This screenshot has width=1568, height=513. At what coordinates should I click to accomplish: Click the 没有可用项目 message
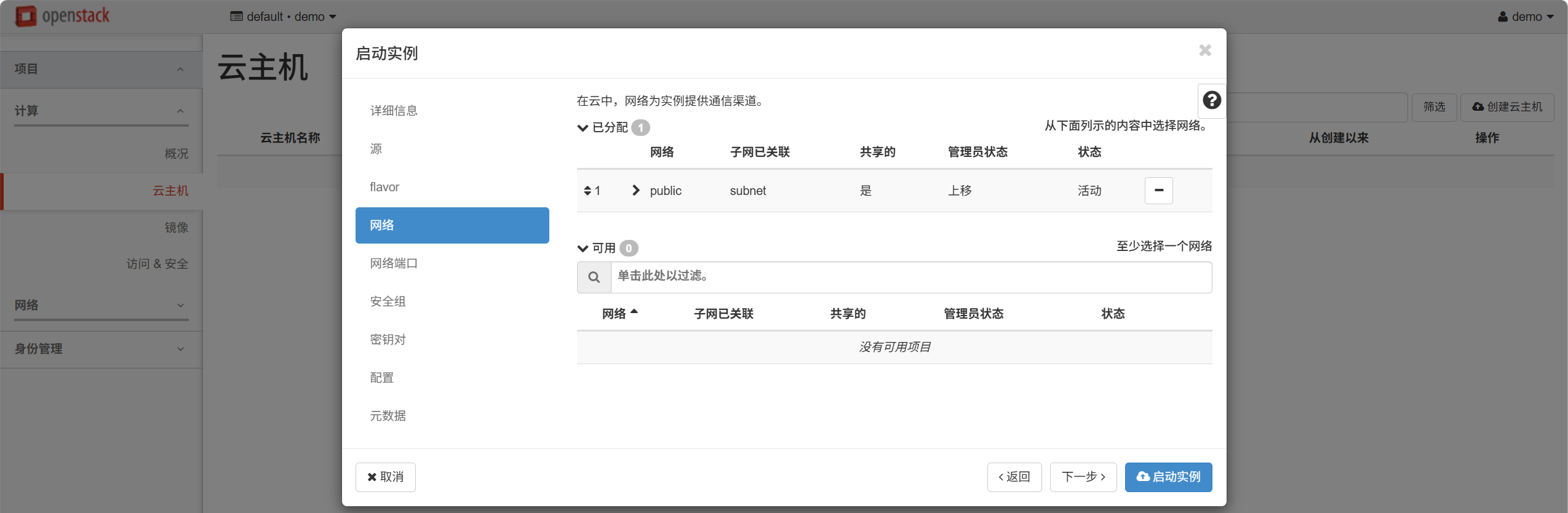[894, 347]
